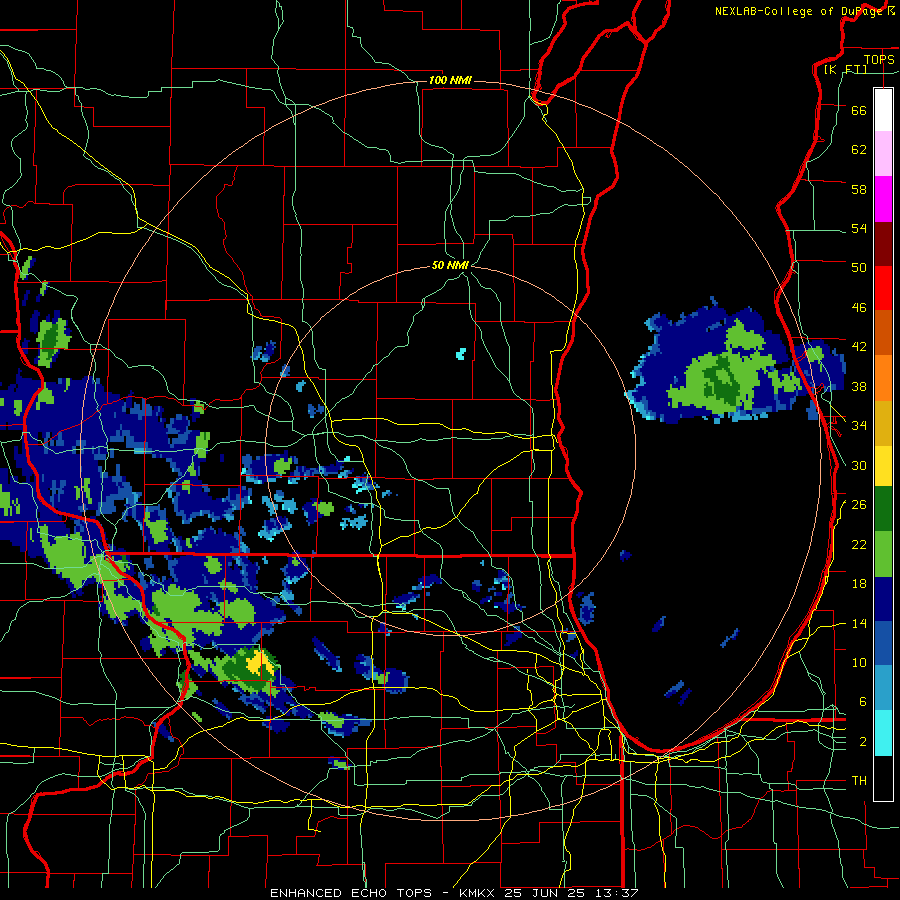Click the navy 18 kft legend swatch
900x900 pixels.
click(x=883, y=599)
